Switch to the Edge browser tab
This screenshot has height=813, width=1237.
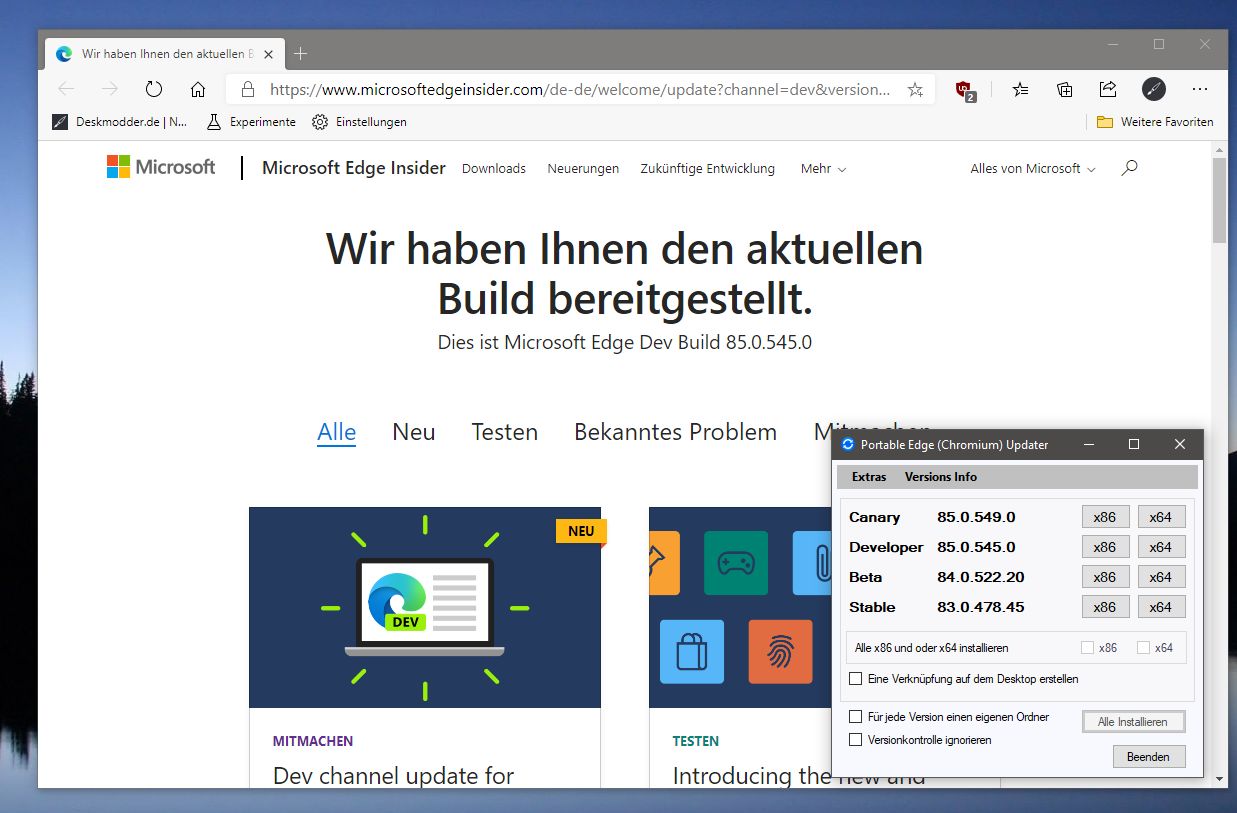pos(165,54)
